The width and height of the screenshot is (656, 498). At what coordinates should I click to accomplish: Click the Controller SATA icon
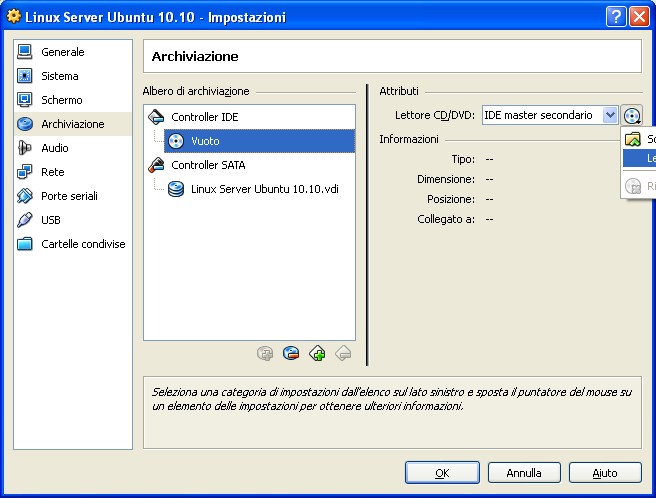pos(156,165)
